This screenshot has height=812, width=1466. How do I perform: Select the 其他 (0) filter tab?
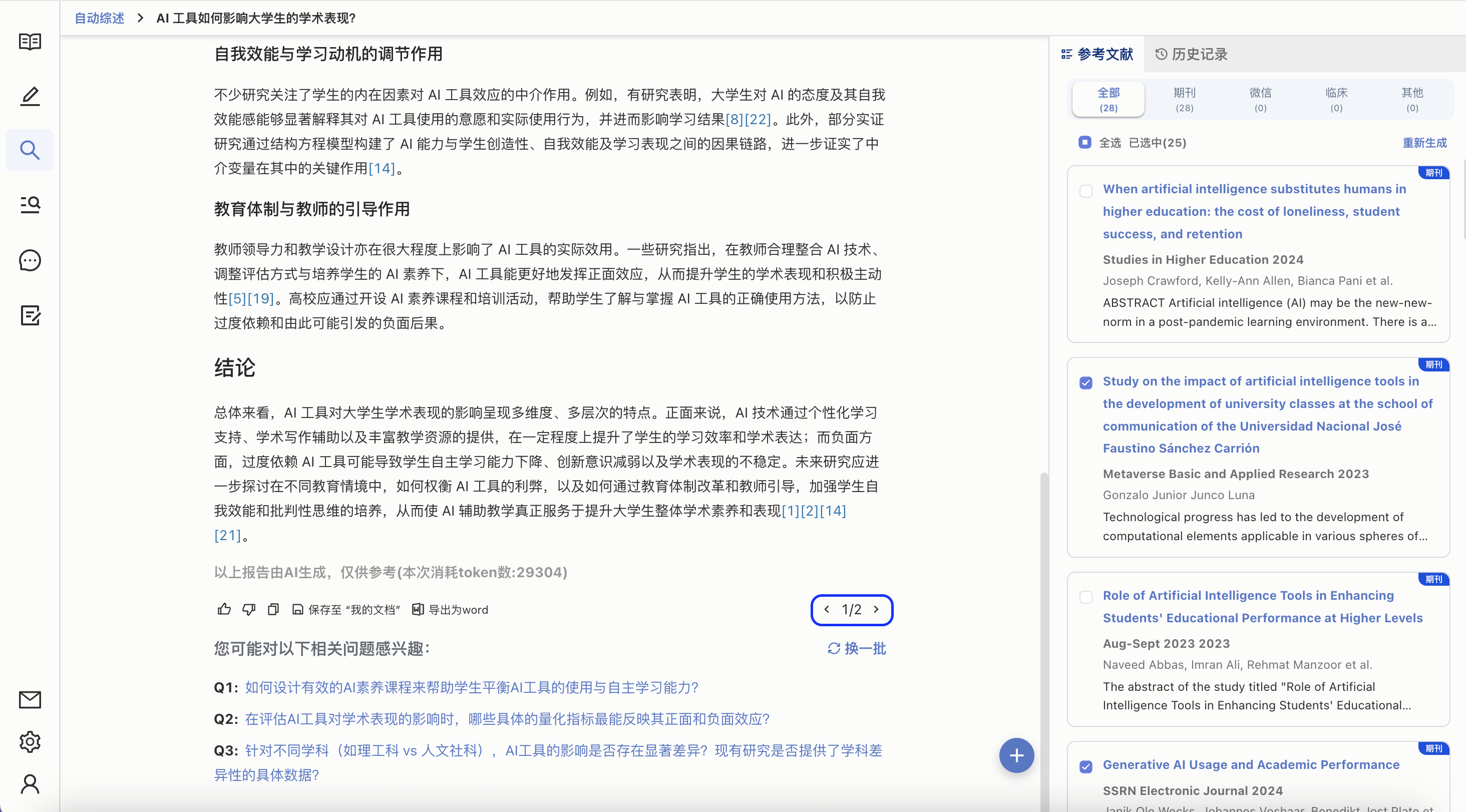point(1412,99)
